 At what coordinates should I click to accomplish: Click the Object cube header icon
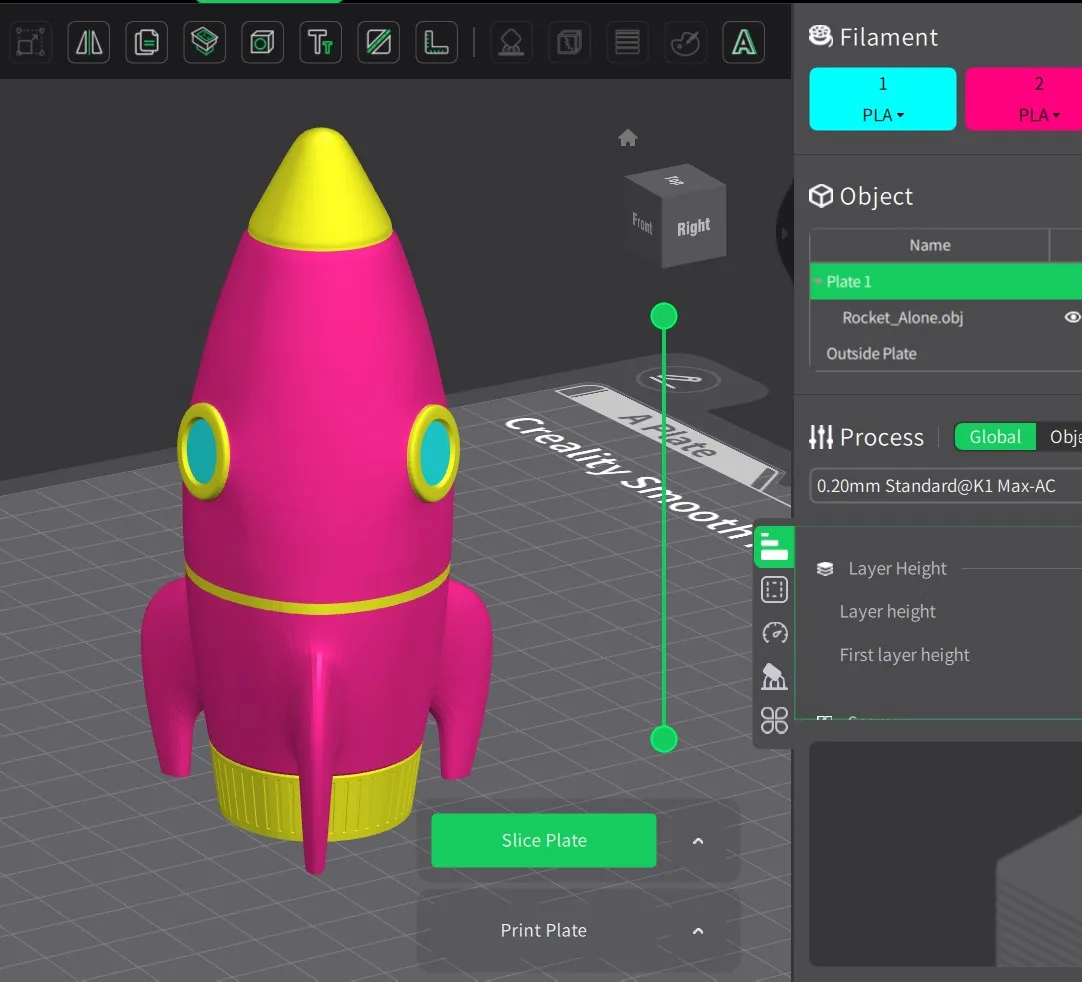click(x=820, y=196)
